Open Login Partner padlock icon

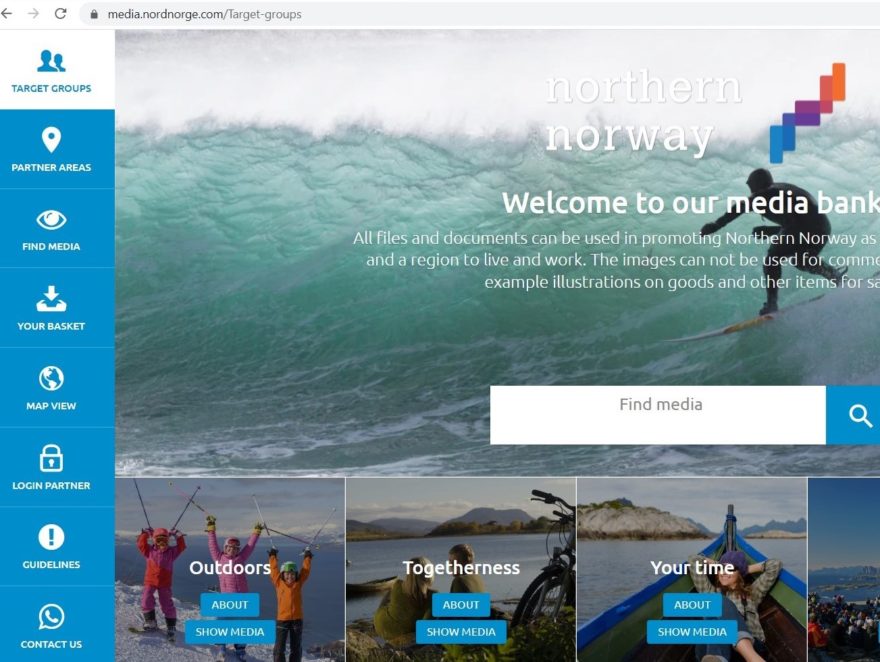tap(51, 458)
